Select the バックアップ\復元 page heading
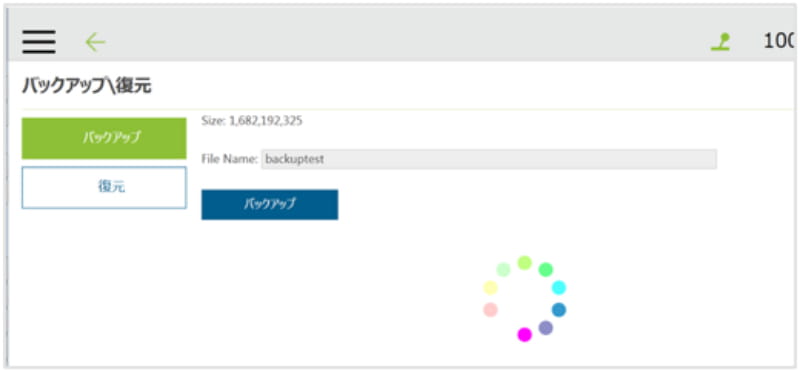800x372 pixels. (86, 86)
